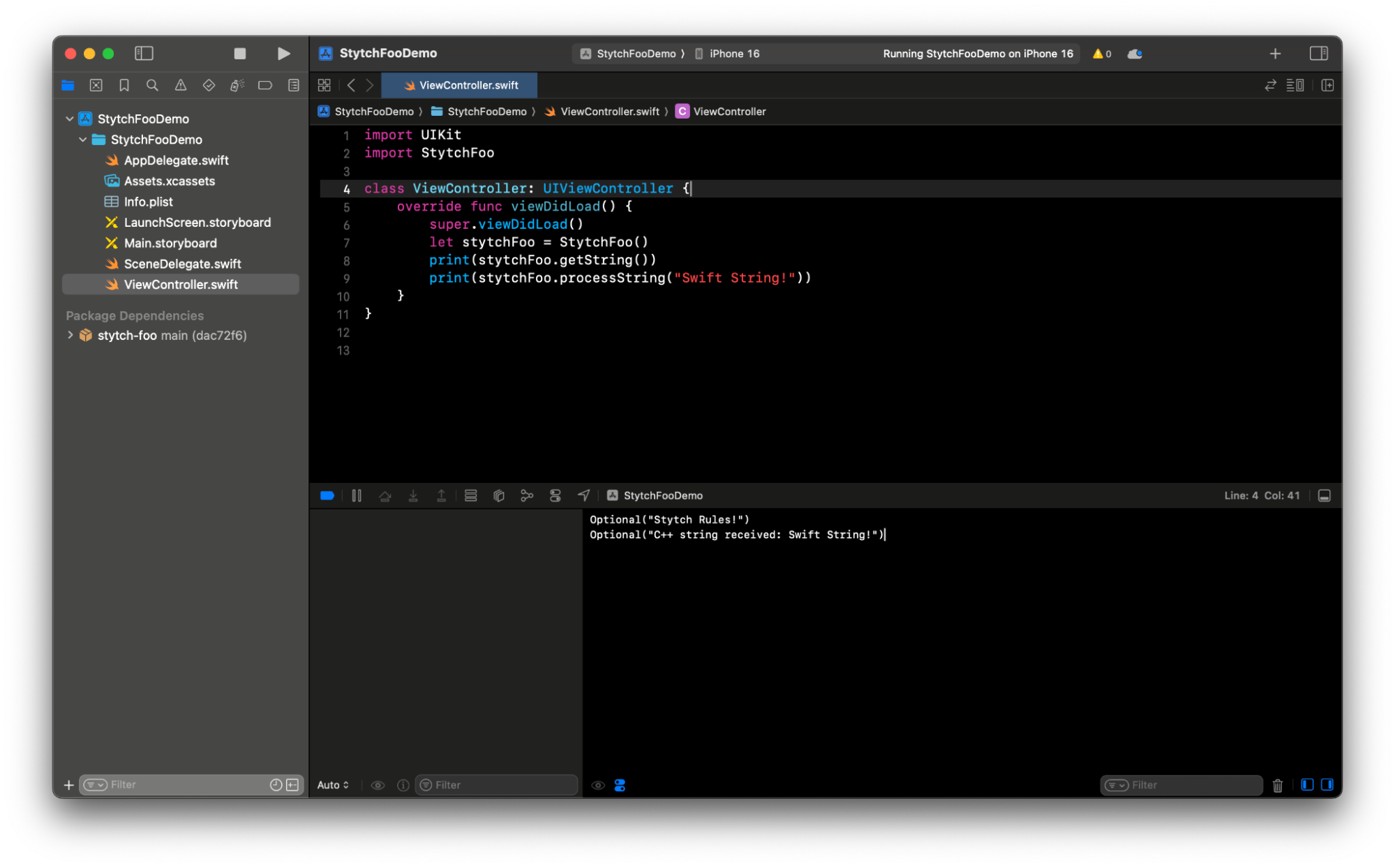
Task: Click the StytchFooDemo project breadcrumb
Action: click(x=366, y=112)
